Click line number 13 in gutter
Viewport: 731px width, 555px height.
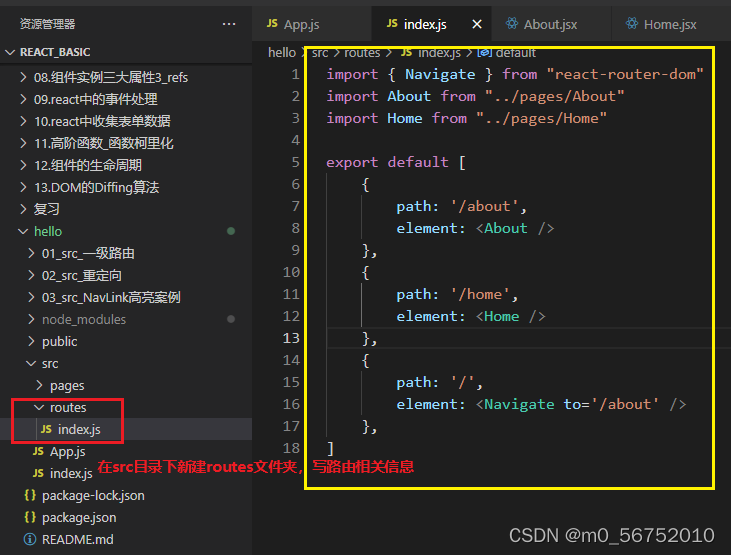pos(291,338)
